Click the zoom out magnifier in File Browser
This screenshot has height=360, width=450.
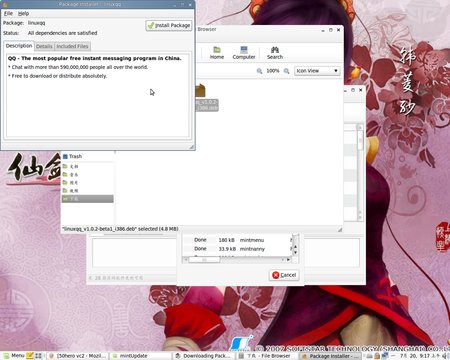click(259, 71)
